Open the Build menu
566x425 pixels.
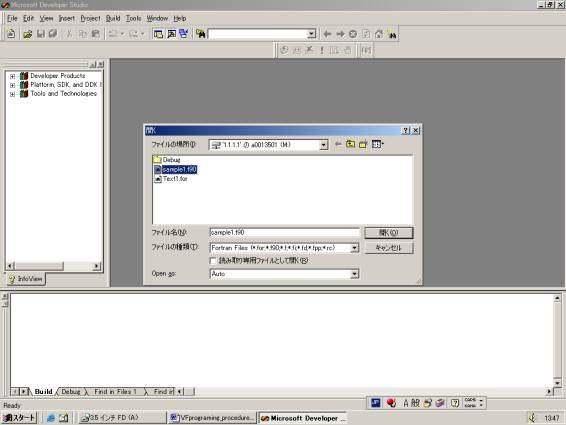(x=113, y=18)
